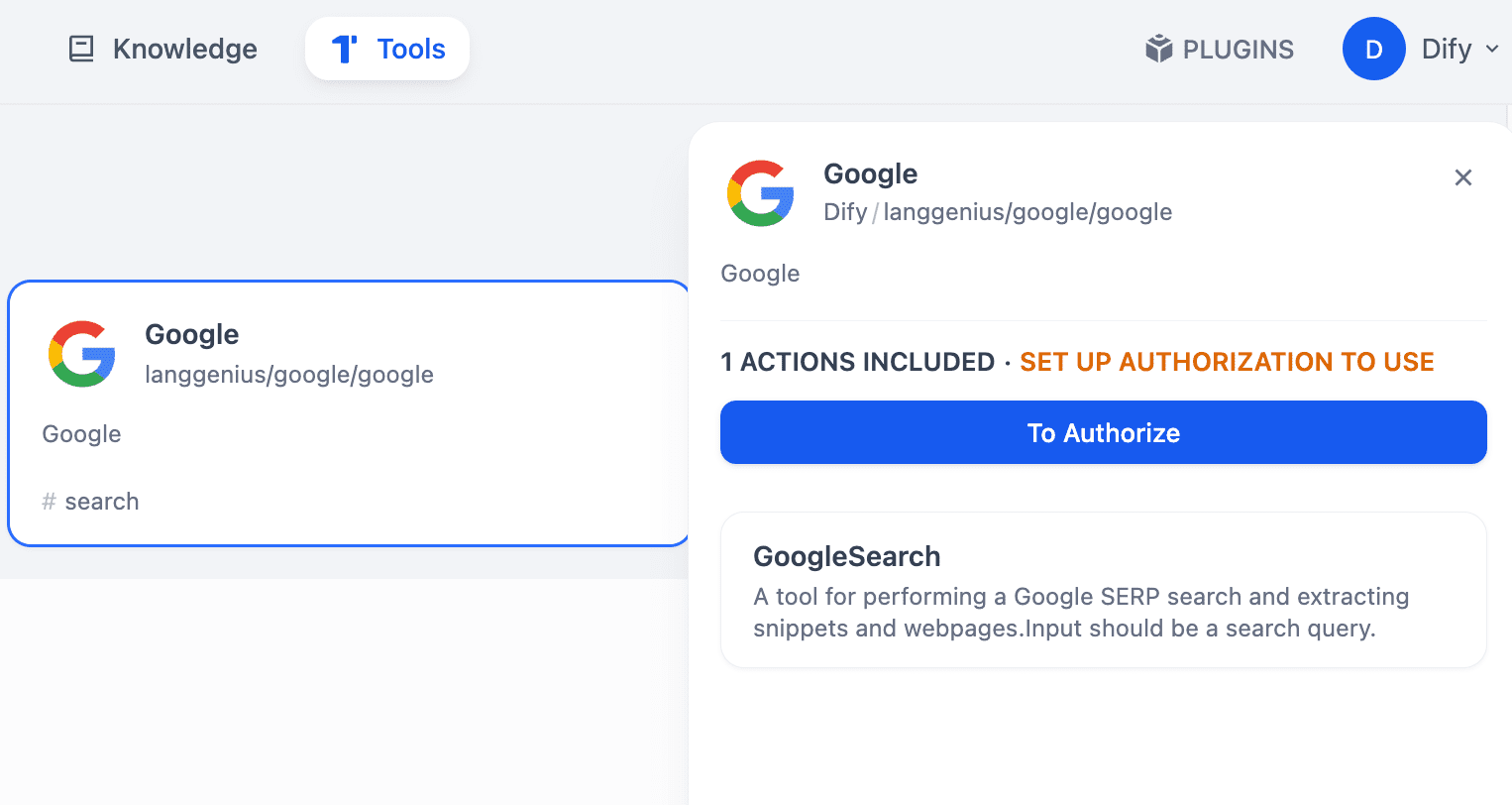Click the 1 Actions Included label
Screen dimensions: 1512x805
[x=857, y=362]
